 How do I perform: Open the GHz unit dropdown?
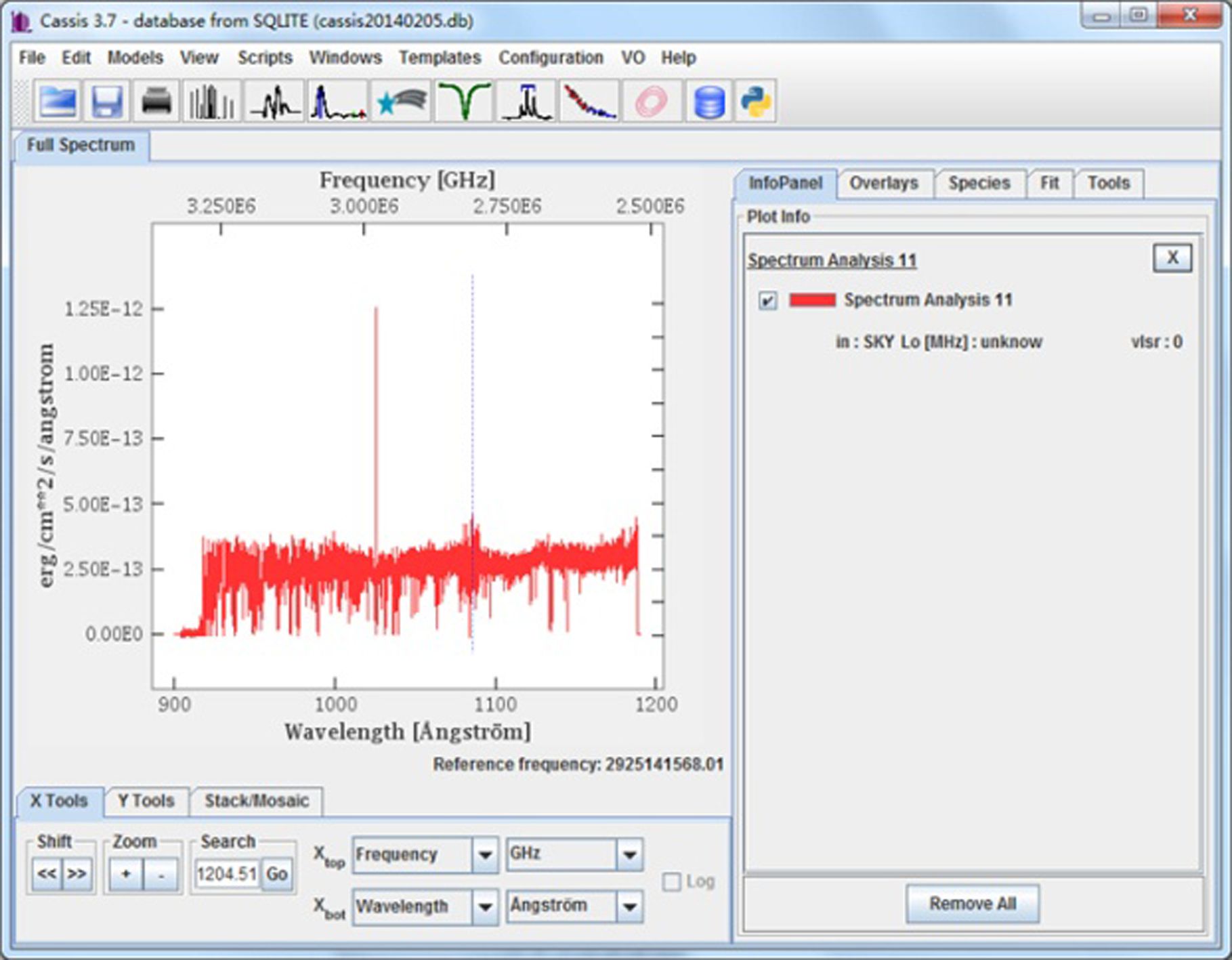[x=629, y=855]
